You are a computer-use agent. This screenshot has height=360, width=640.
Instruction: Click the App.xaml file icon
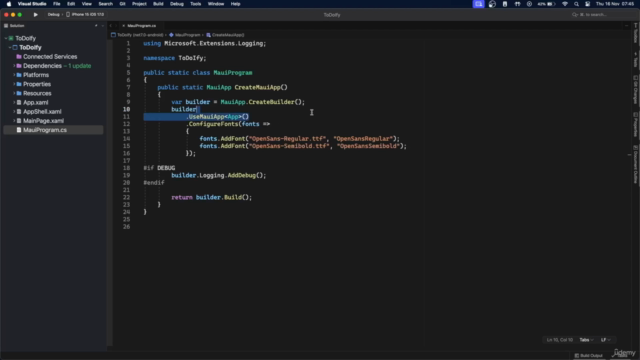(19, 102)
